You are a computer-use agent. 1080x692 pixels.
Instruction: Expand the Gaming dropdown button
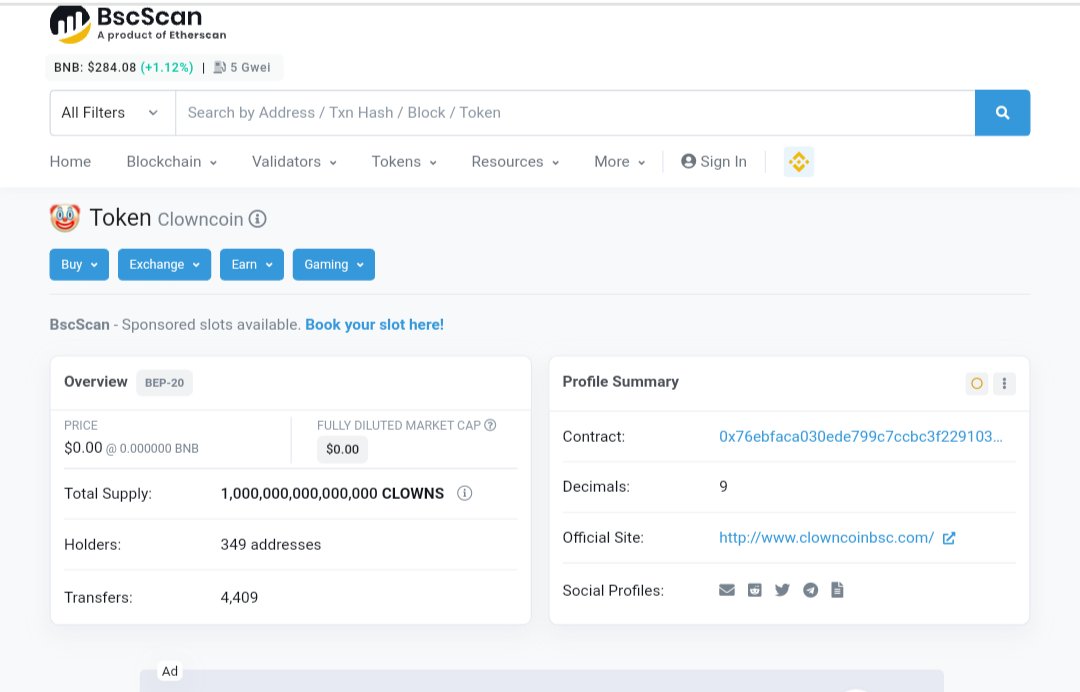(x=333, y=264)
